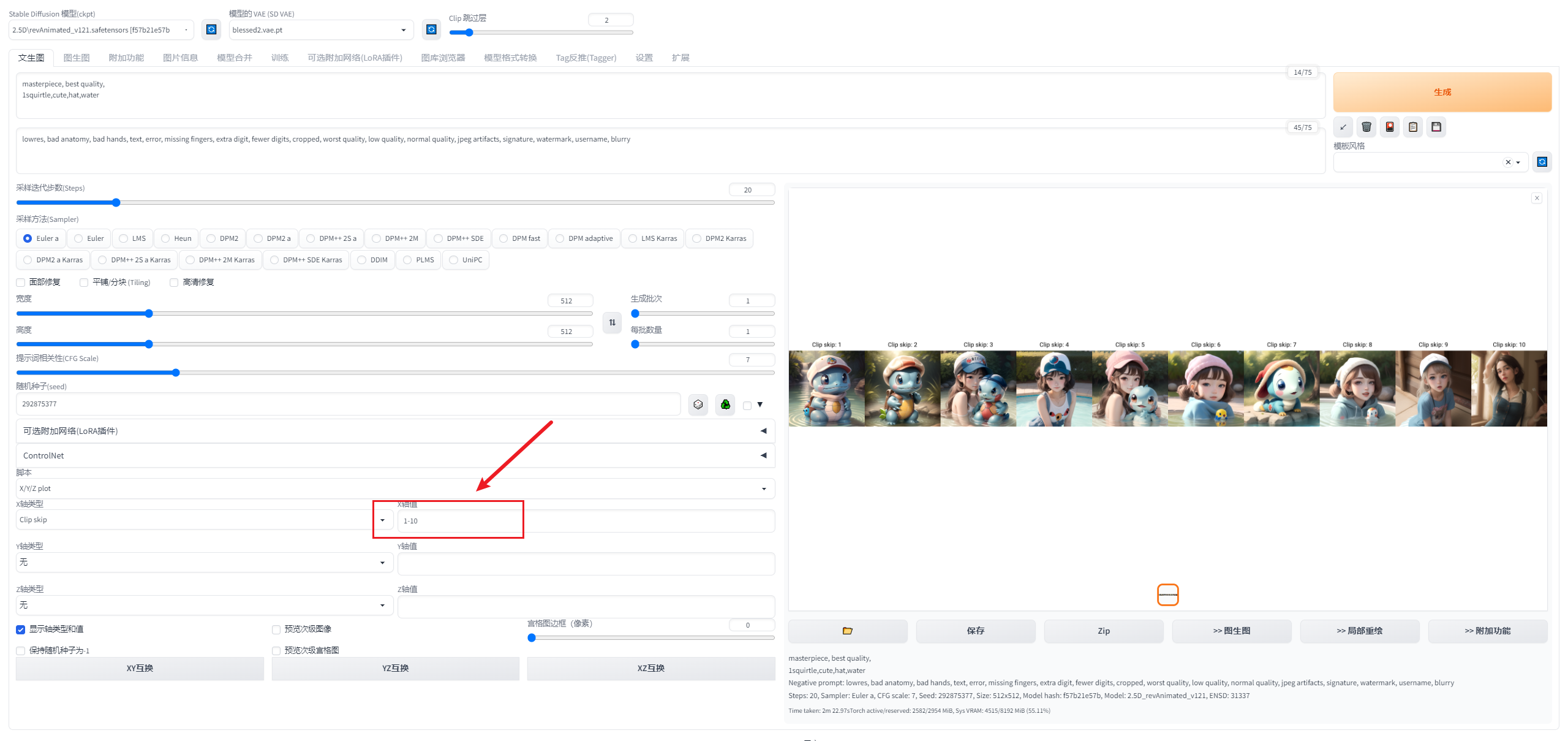Uncheck show axis types and values
1568x741 pixels.
pos(21,629)
